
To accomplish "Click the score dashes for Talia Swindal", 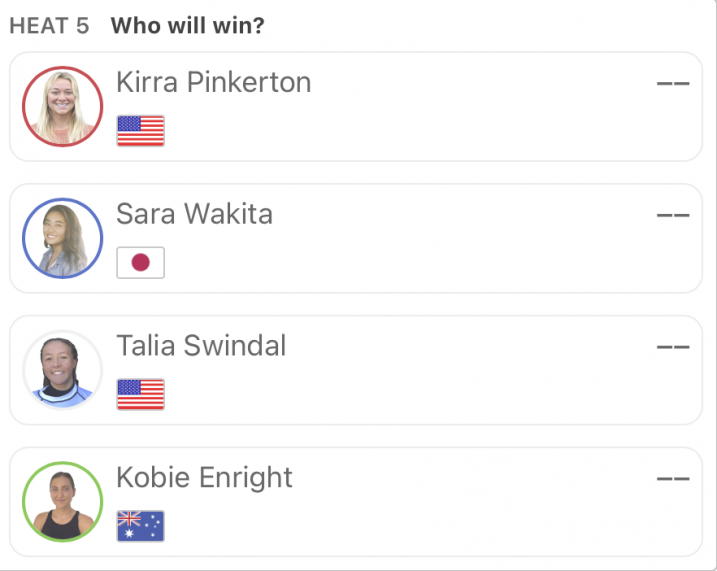I will (673, 347).
